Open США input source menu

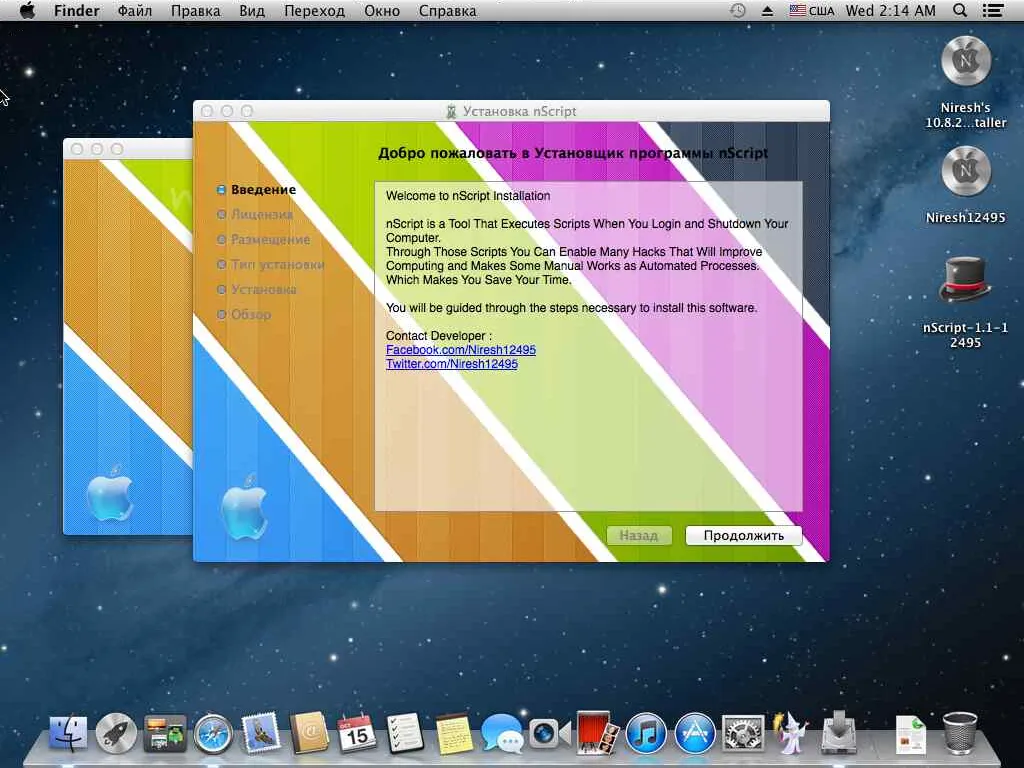click(812, 10)
